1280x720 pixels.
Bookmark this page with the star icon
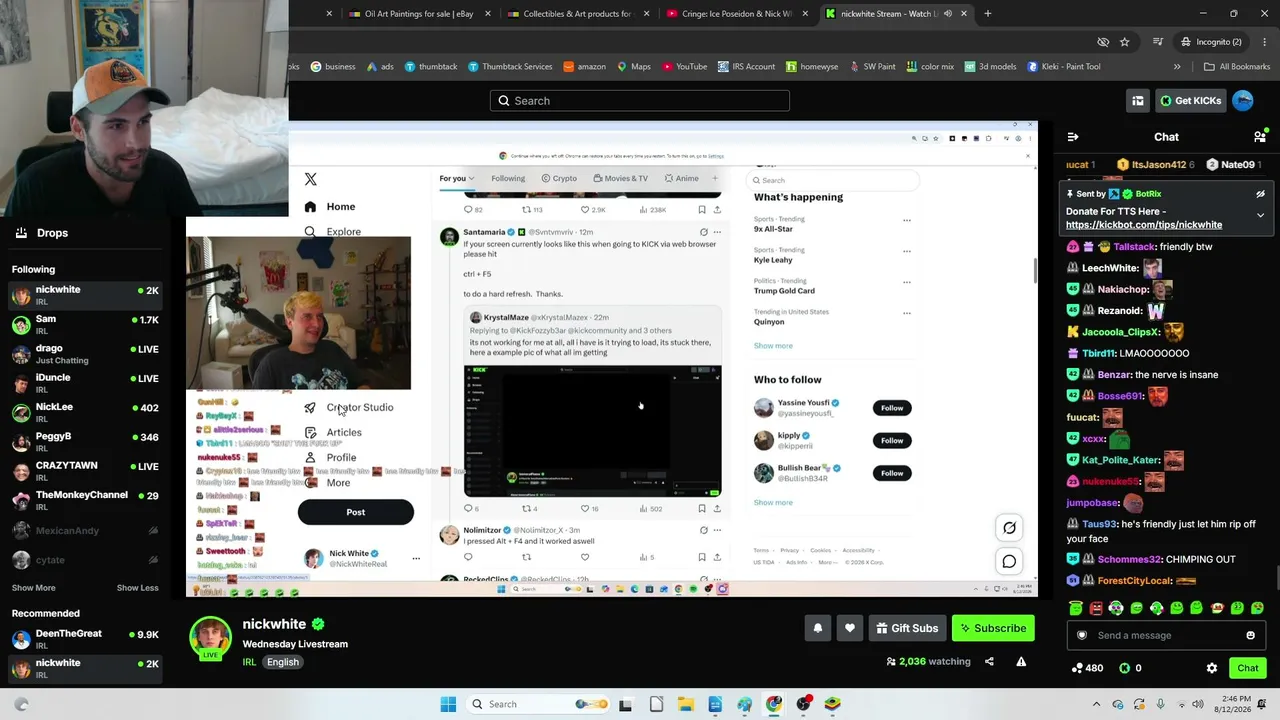[1125, 42]
